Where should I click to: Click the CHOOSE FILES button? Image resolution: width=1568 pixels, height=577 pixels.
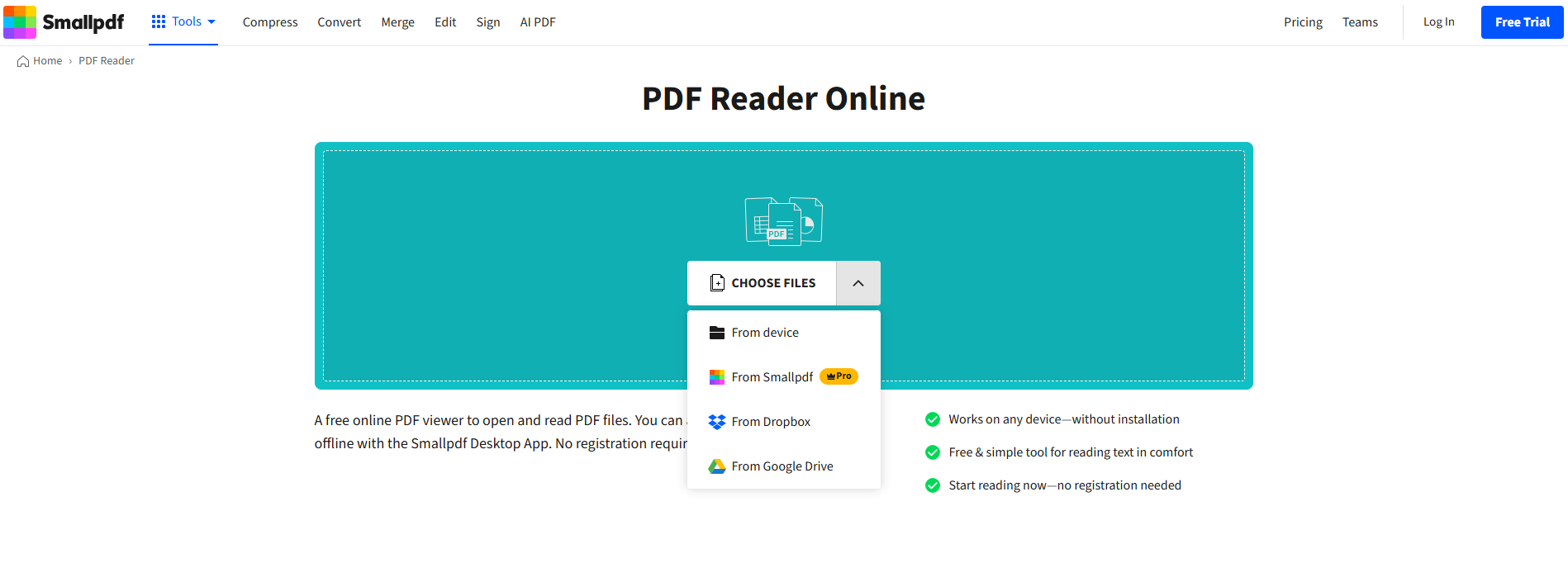(762, 283)
